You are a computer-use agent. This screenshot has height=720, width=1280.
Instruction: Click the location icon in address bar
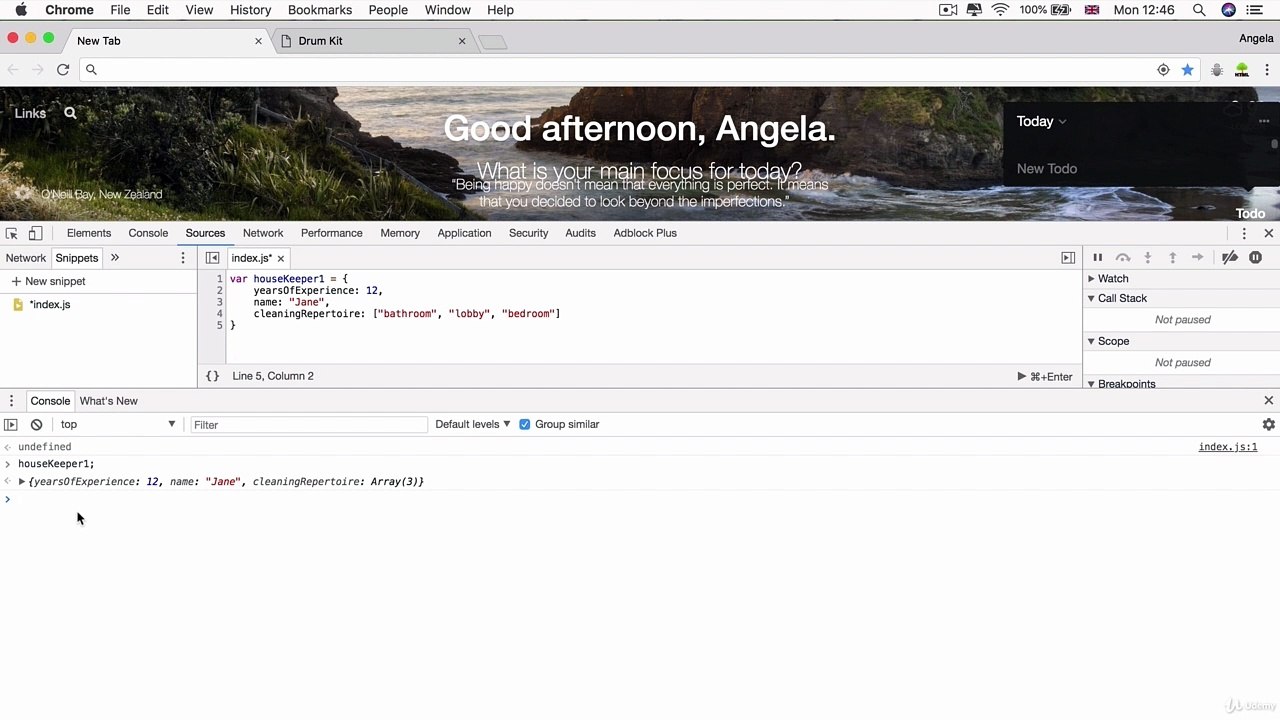1163,69
